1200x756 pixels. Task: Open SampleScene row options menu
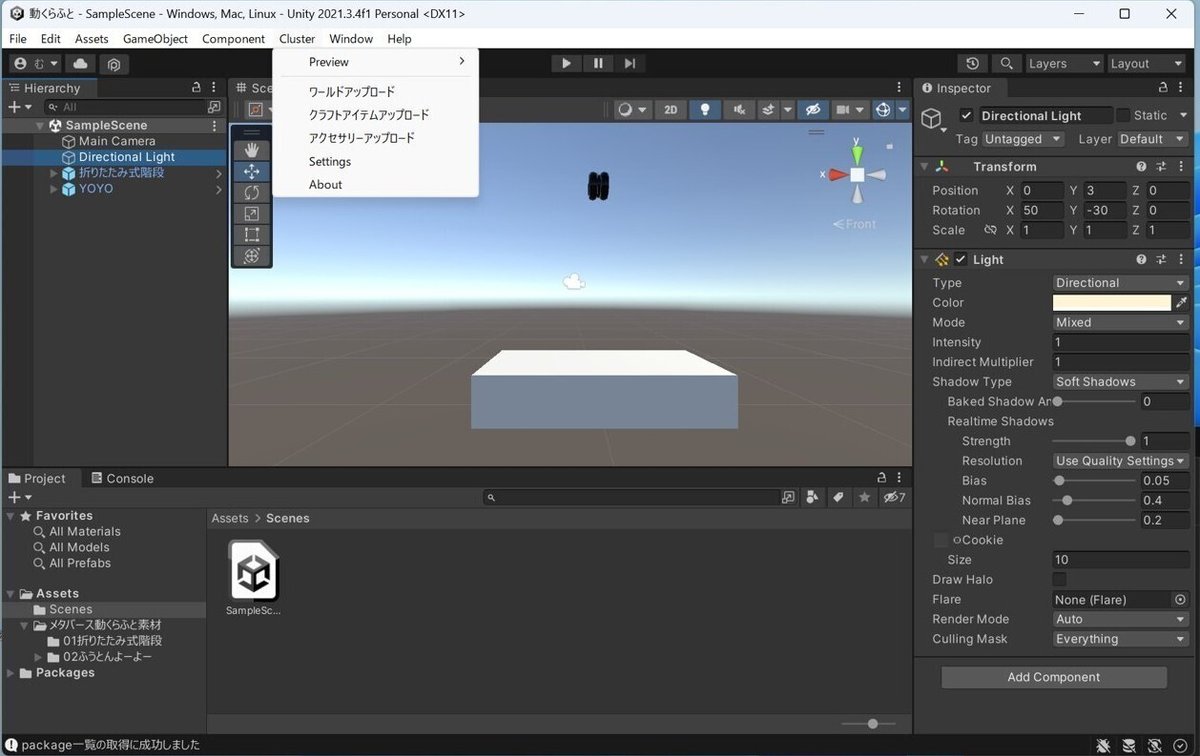(214, 125)
